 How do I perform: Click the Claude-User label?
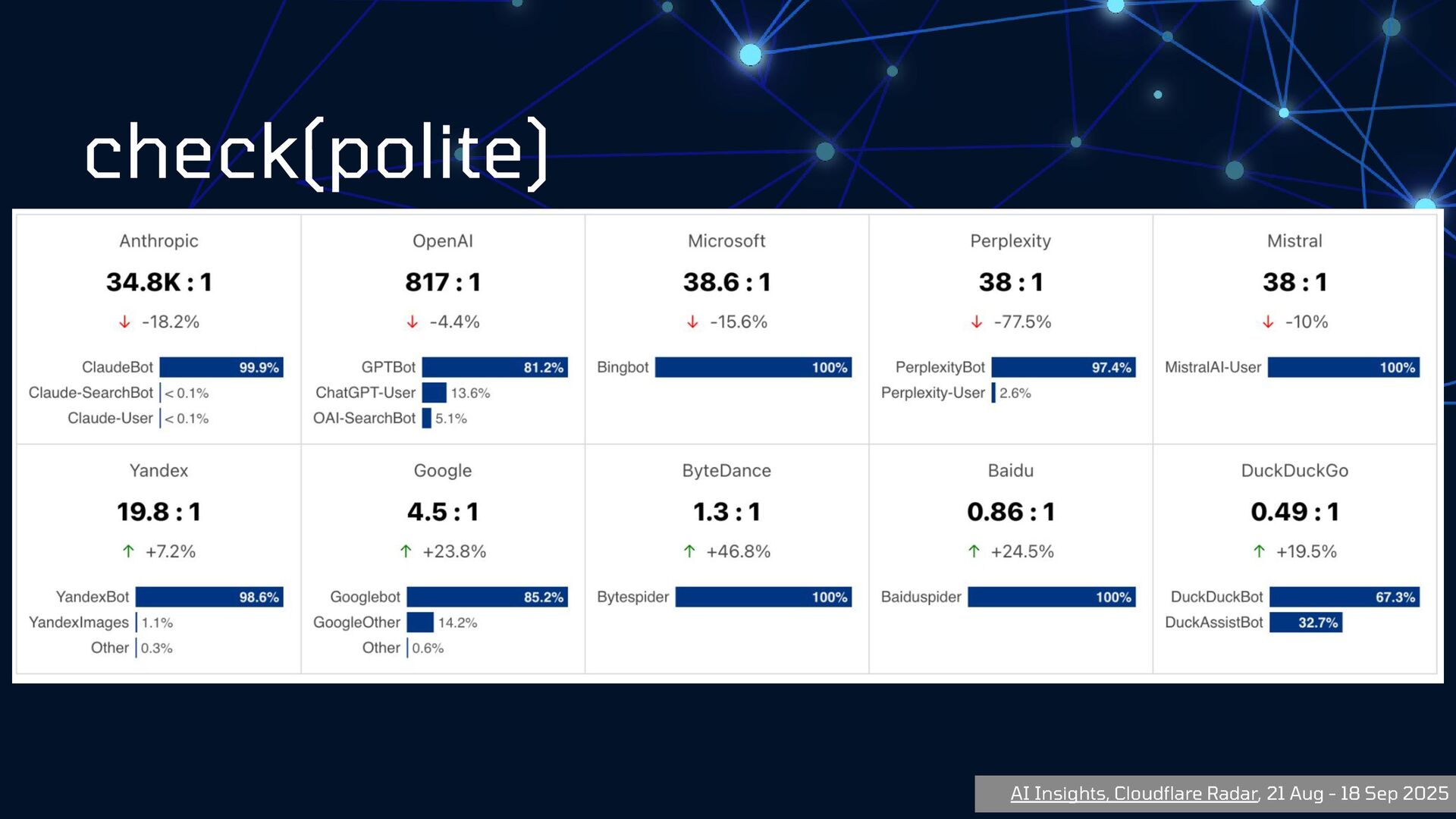point(110,418)
